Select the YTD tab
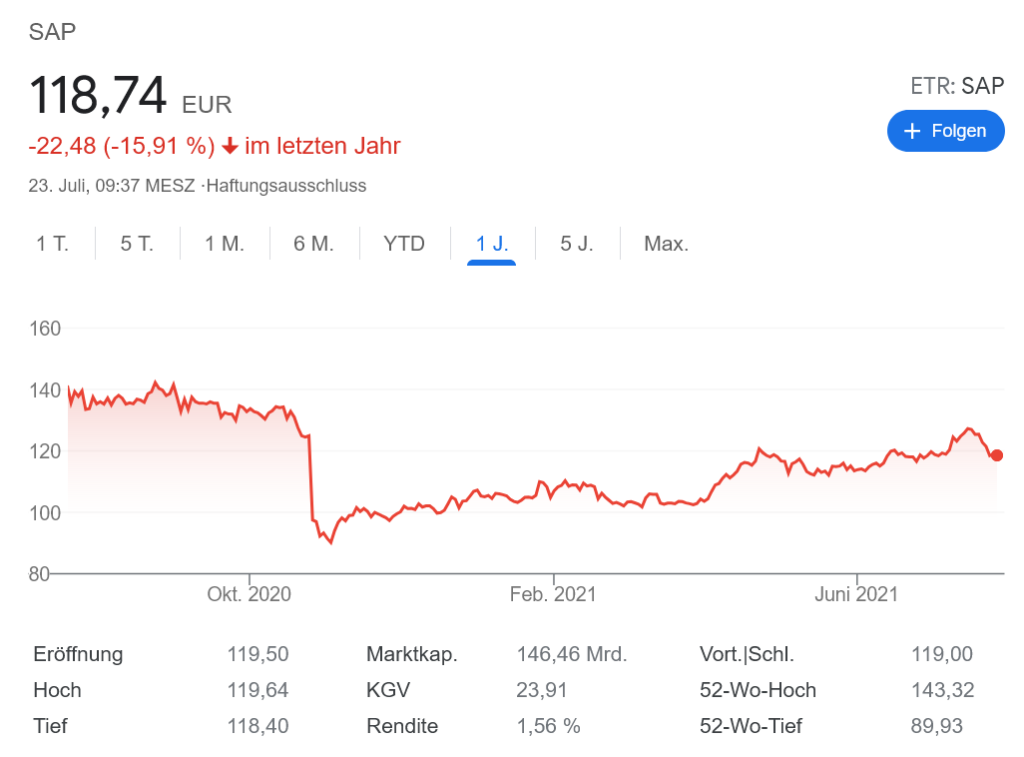This screenshot has width=1024, height=757. [x=404, y=243]
